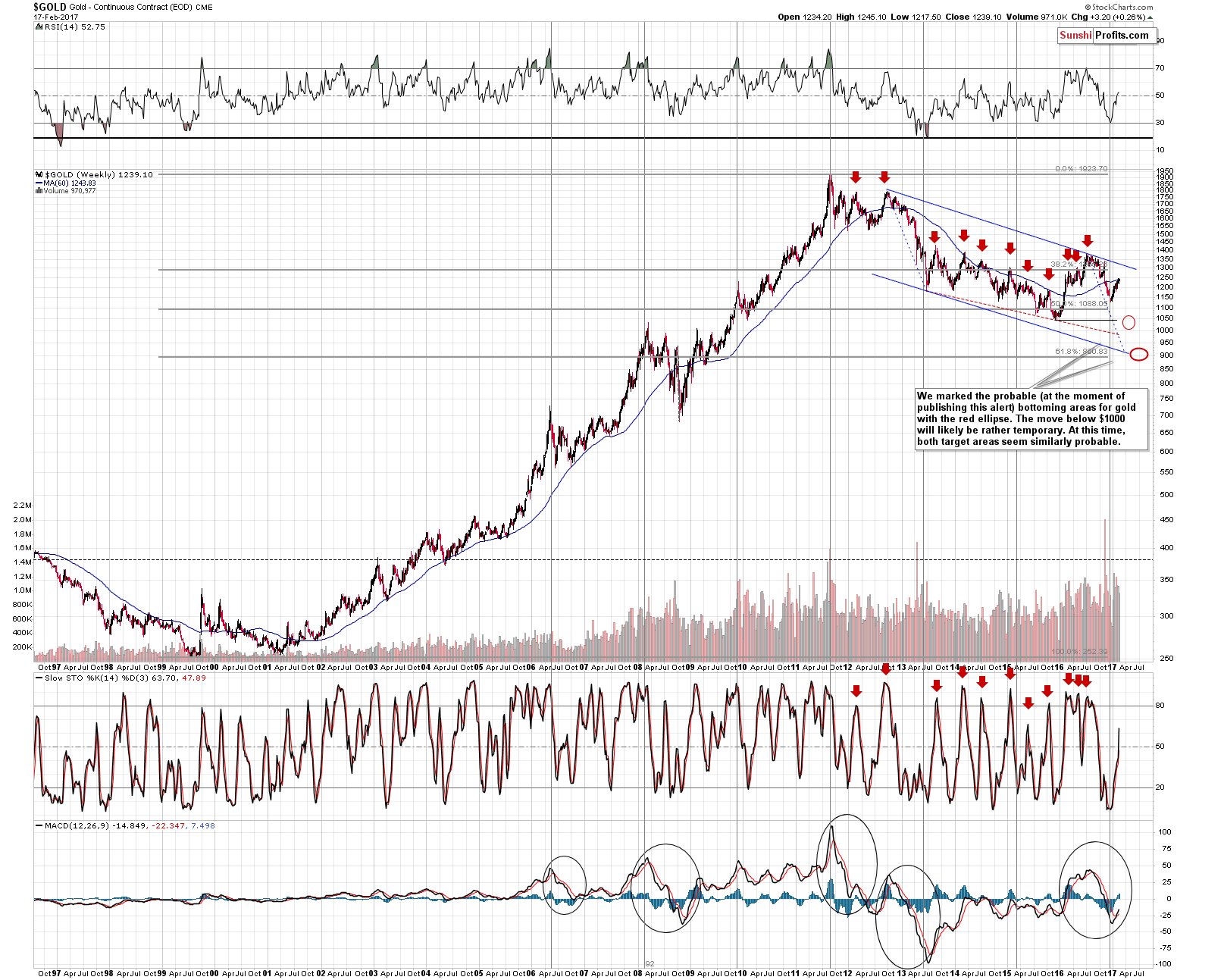The height and width of the screenshot is (980, 1224).
Task: Click the 1950 label on the price axis
Action: (x=1165, y=171)
